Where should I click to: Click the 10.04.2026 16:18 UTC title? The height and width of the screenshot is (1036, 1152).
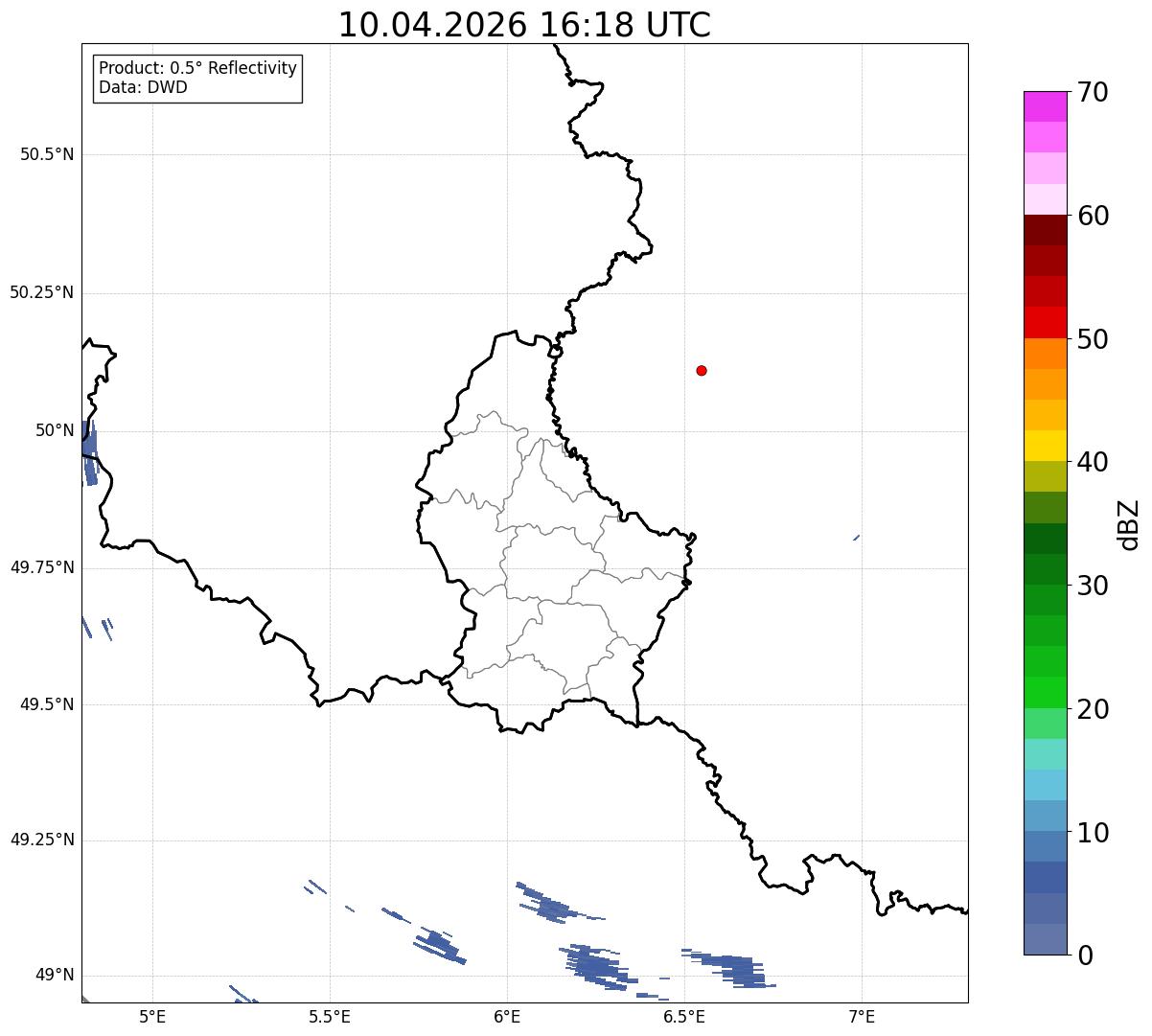[524, 25]
